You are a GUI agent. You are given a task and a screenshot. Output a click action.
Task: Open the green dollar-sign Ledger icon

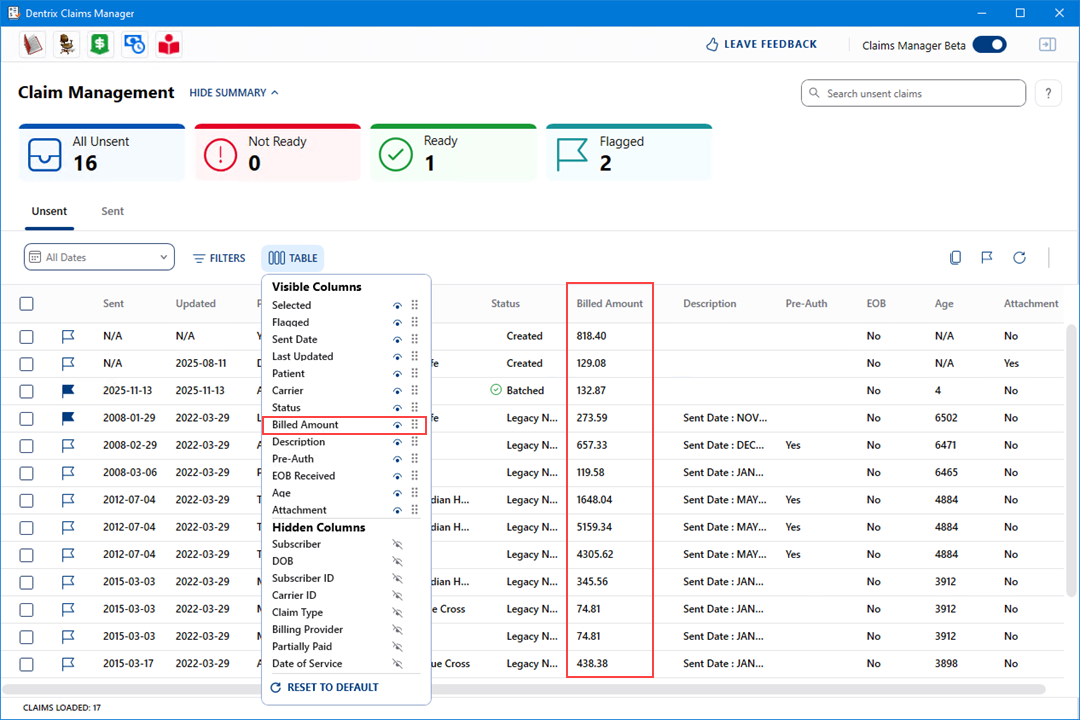point(100,44)
